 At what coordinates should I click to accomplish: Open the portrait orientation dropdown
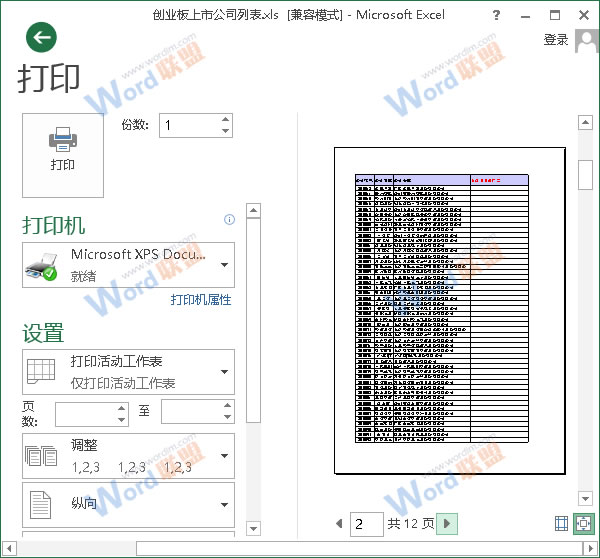(x=224, y=505)
